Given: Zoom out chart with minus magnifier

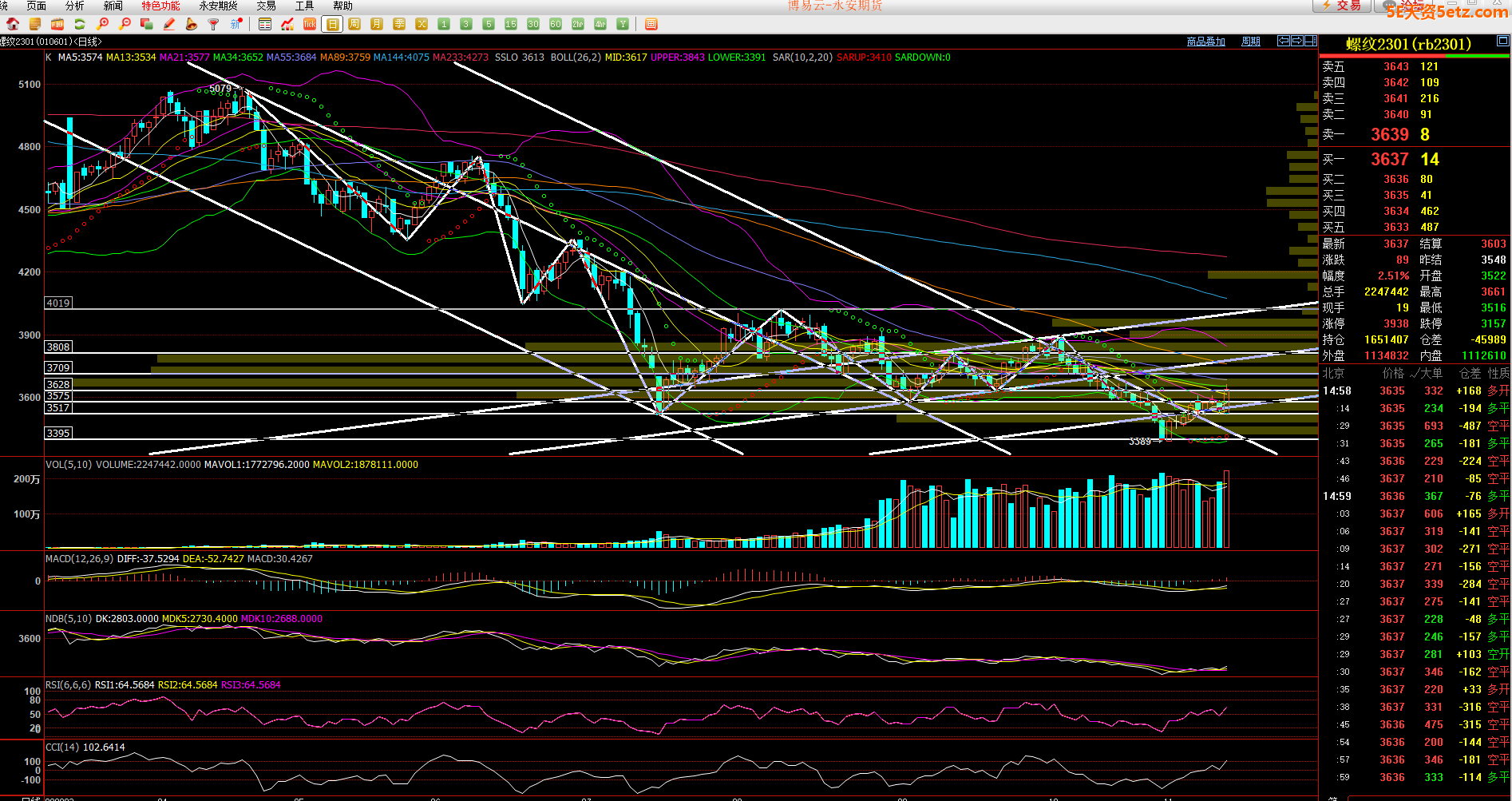Looking at the screenshot, I should click(125, 24).
